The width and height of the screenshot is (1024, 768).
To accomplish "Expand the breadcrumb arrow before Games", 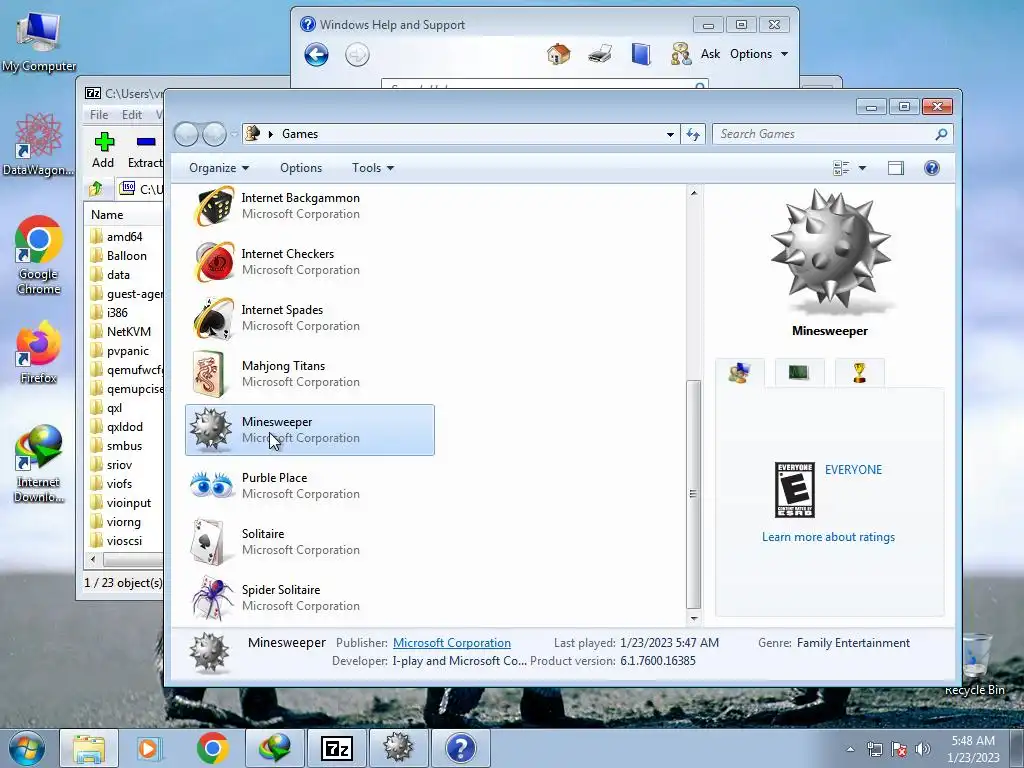I will 270,135.
